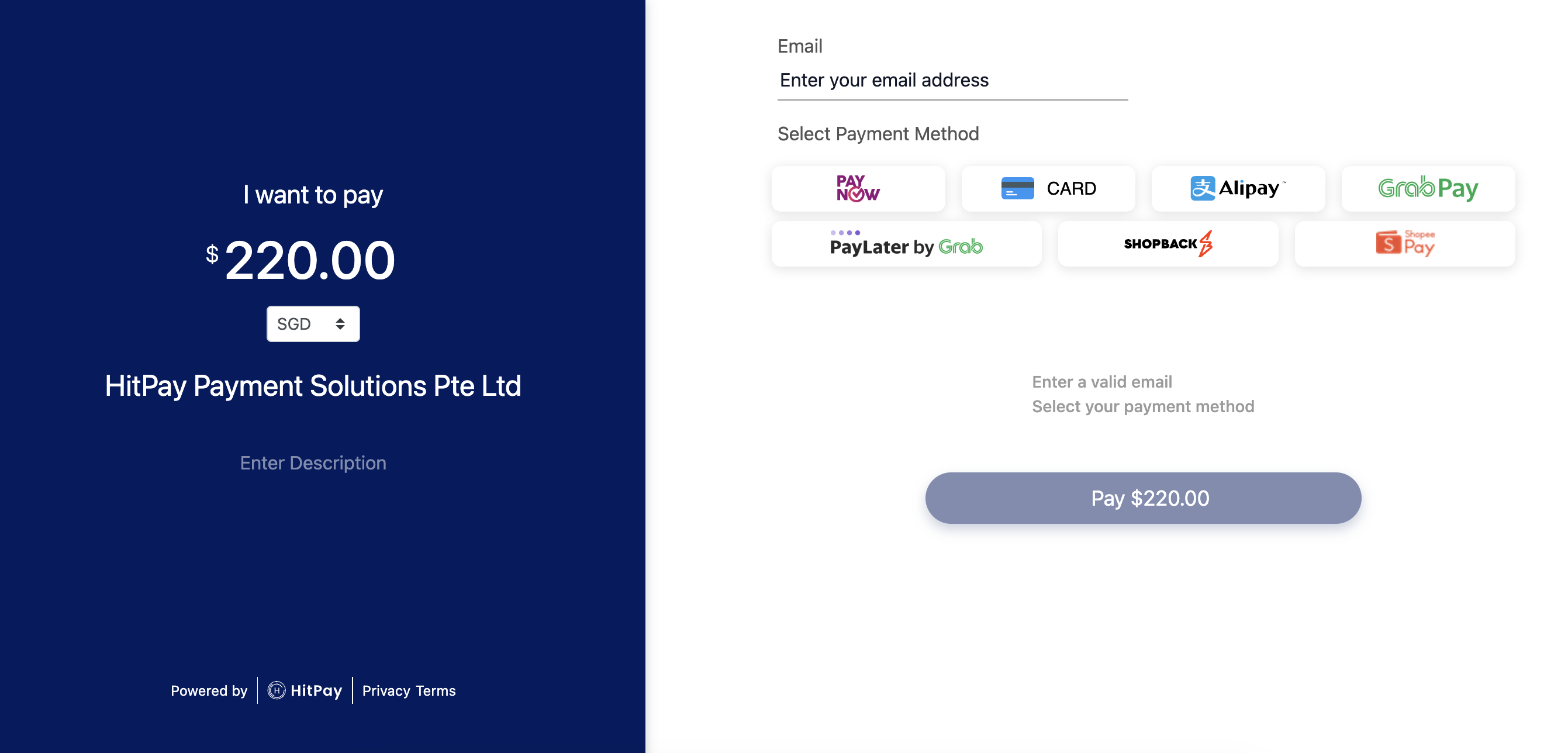Viewport: 1568px width, 753px height.
Task: Open the Privacy link
Action: [x=386, y=691]
